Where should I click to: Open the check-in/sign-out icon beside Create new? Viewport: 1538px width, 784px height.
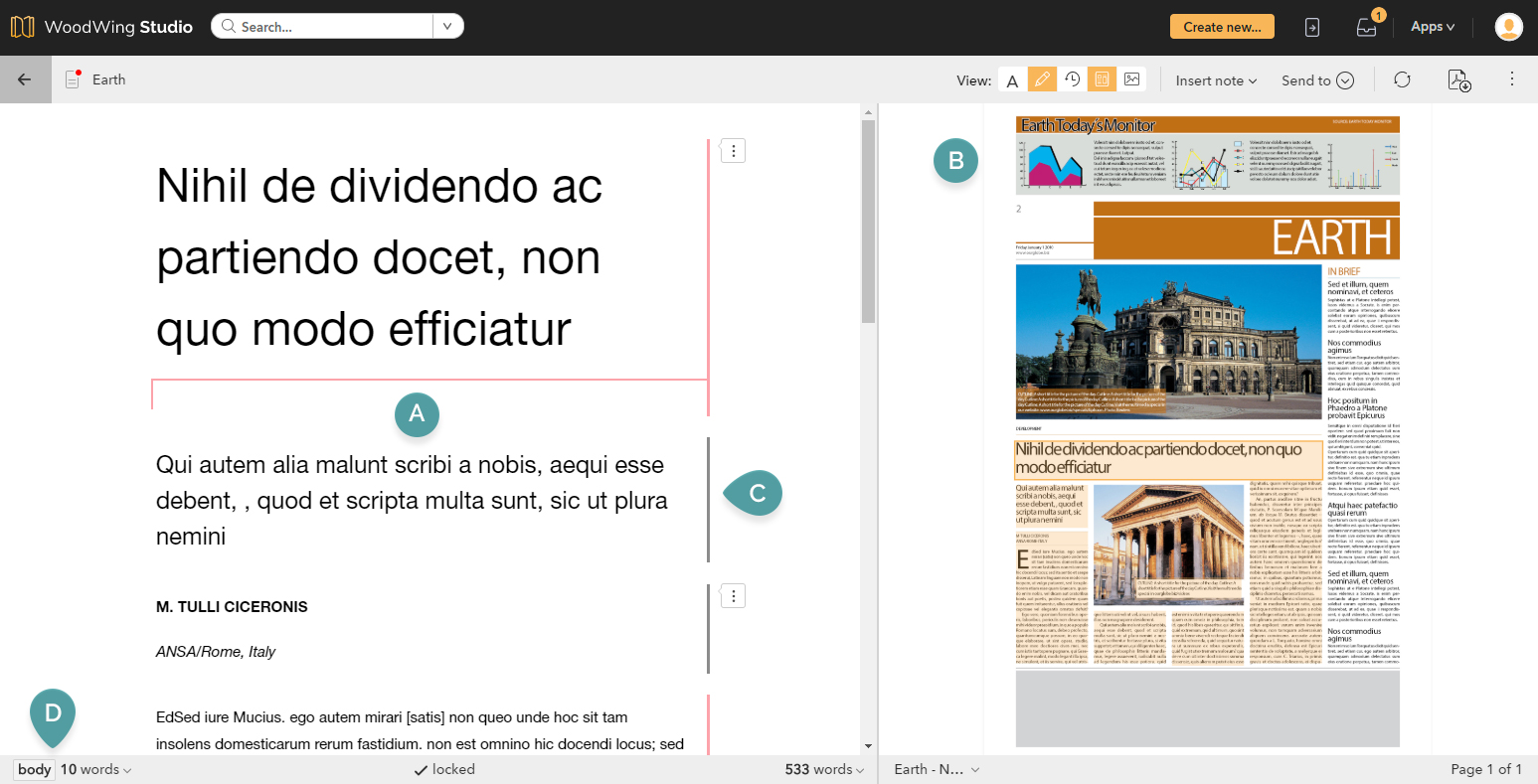(1311, 27)
